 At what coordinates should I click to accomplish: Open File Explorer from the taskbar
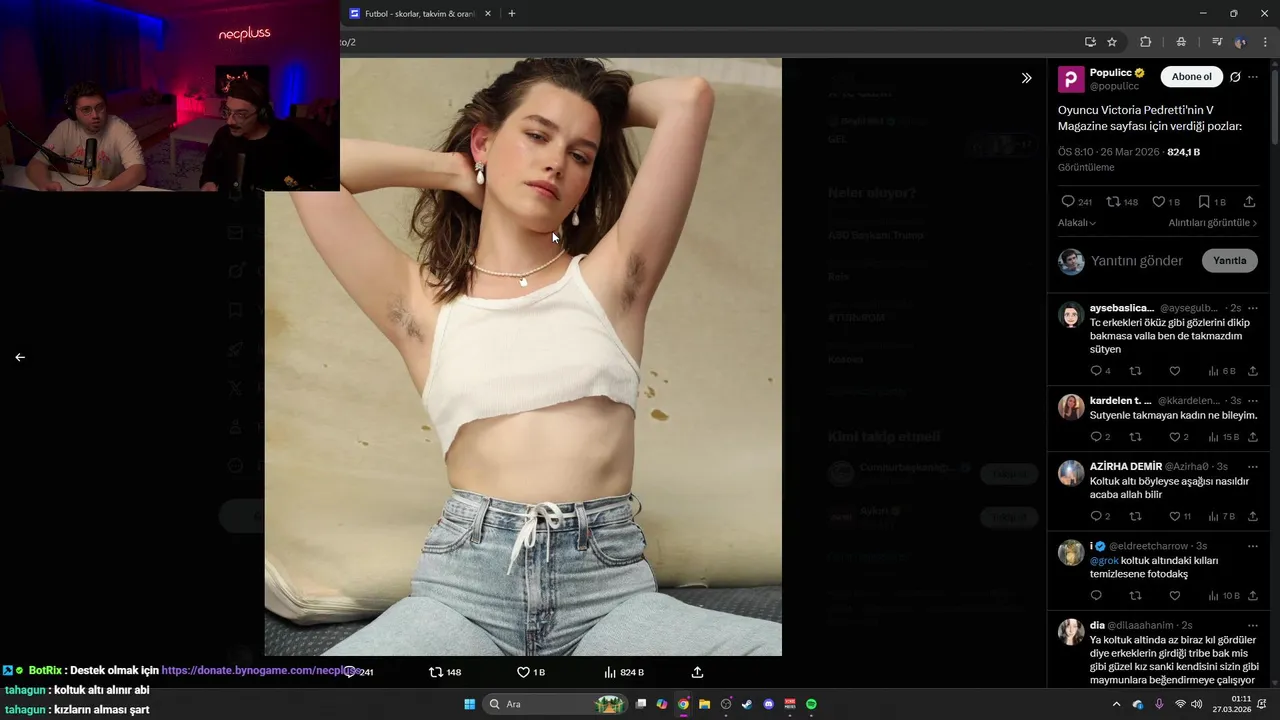(704, 704)
